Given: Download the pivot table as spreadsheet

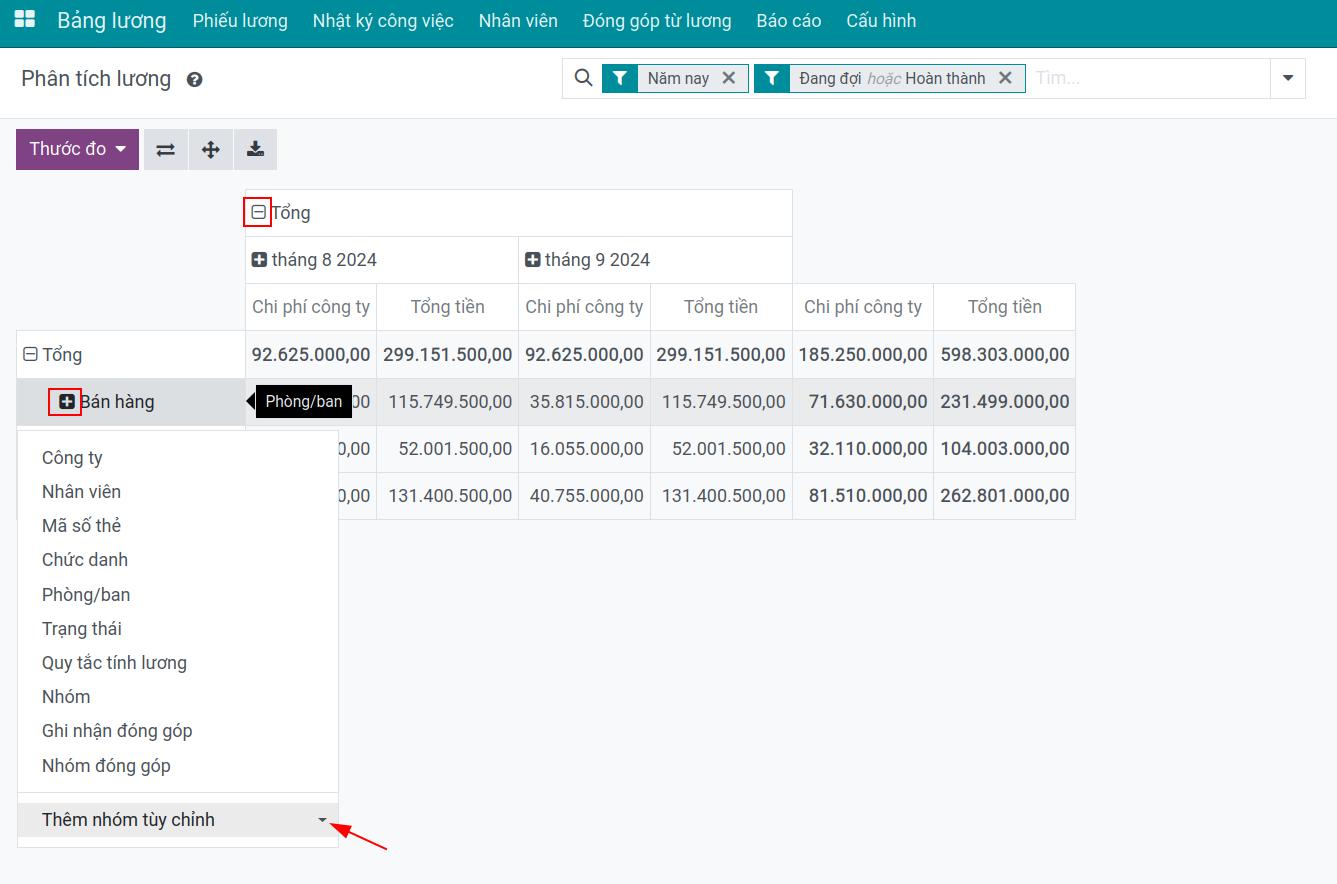Looking at the screenshot, I should pyautogui.click(x=255, y=149).
